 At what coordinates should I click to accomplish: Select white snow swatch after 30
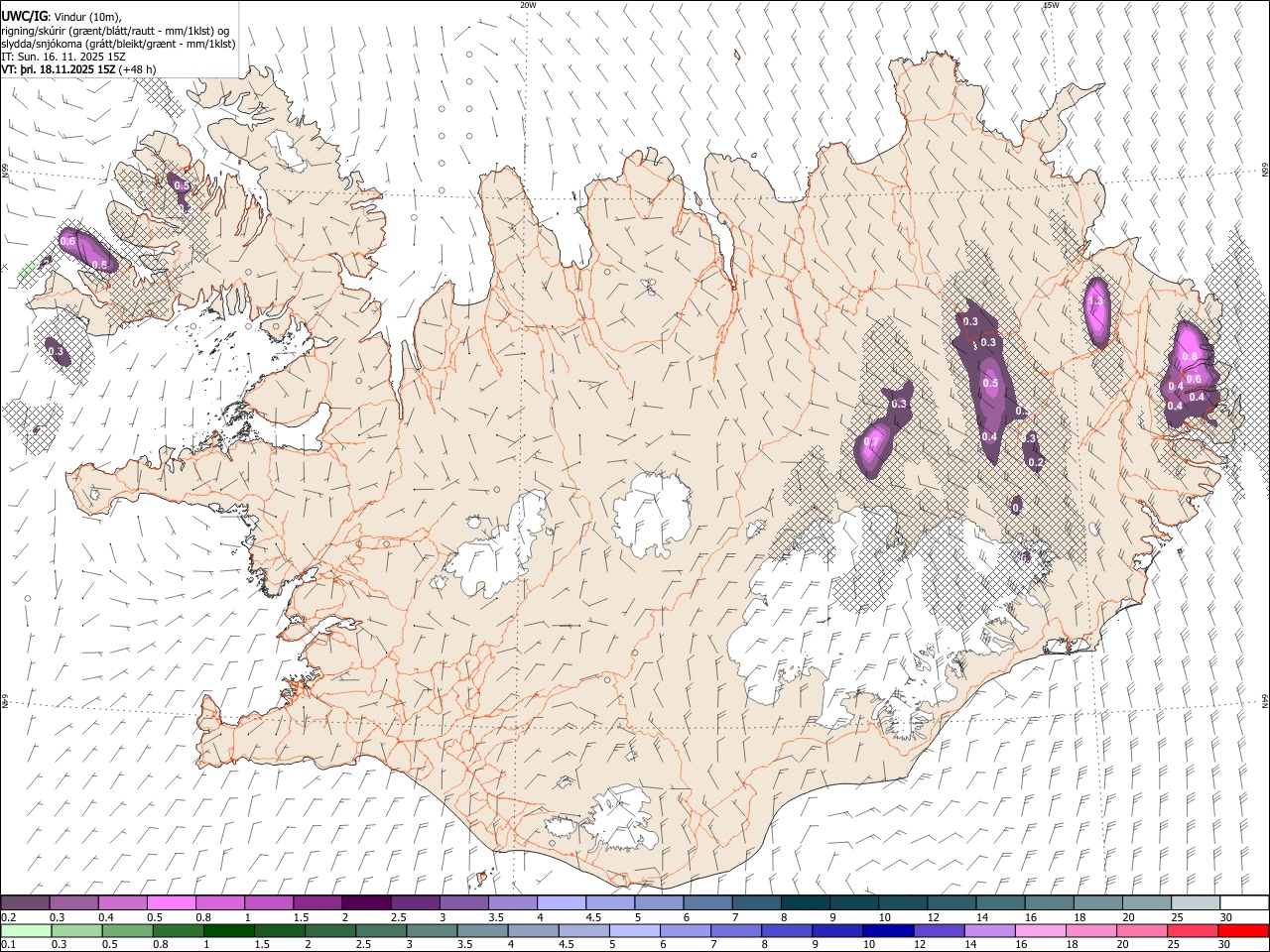click(x=1244, y=902)
